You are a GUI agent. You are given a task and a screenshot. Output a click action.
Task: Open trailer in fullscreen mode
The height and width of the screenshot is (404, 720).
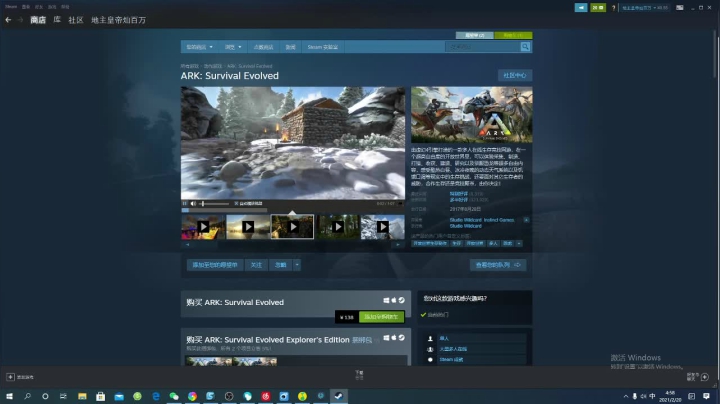(x=400, y=203)
